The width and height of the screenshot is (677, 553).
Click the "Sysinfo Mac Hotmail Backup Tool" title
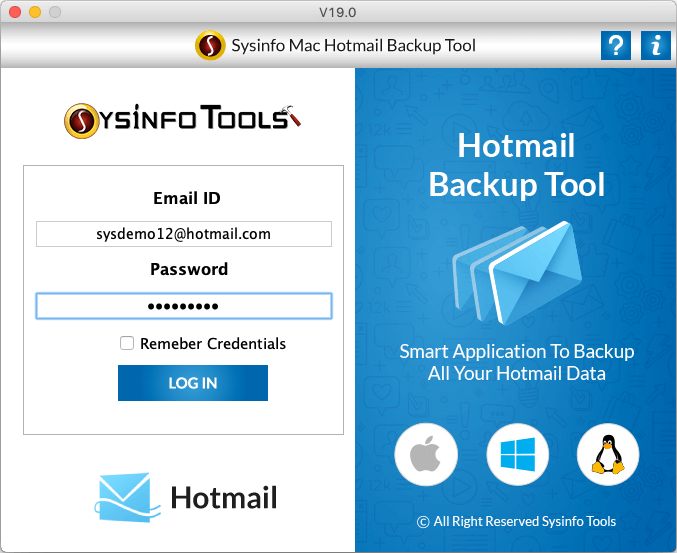click(x=354, y=46)
